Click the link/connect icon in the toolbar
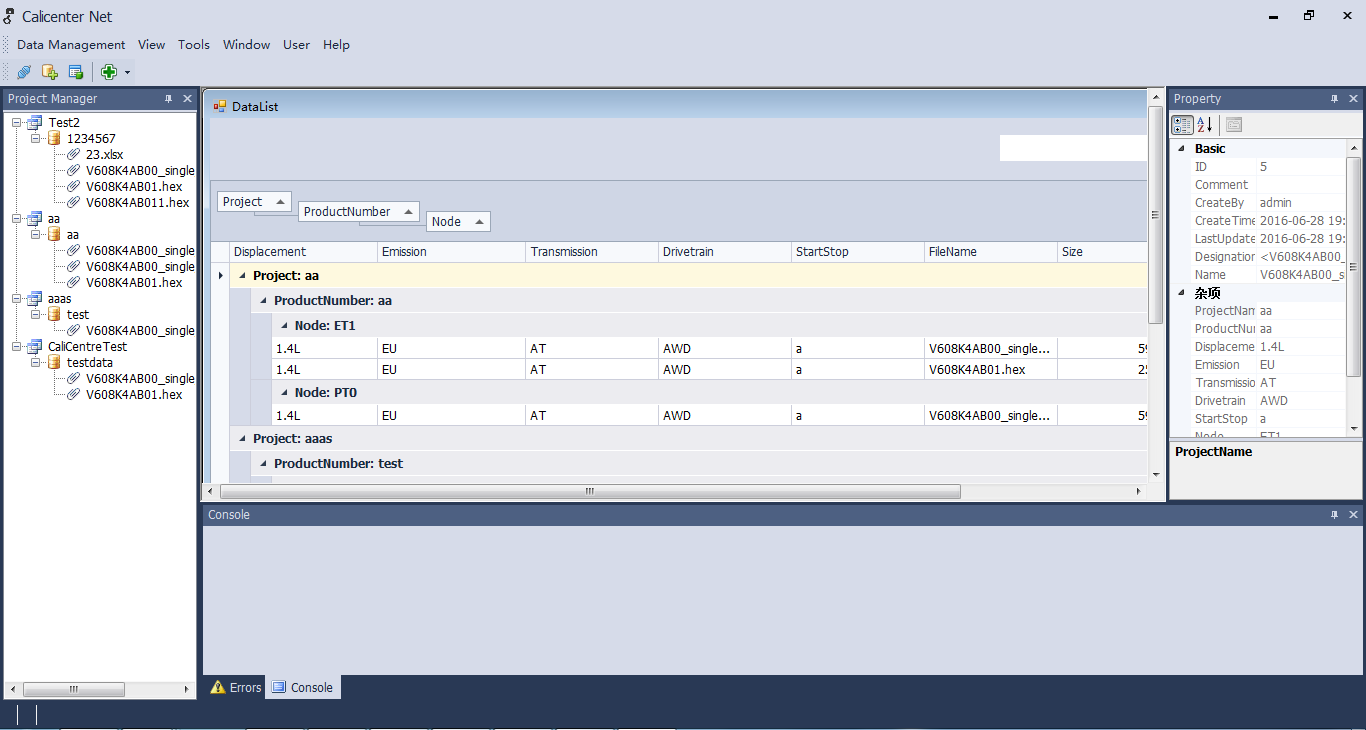This screenshot has width=1366, height=730. click(24, 72)
